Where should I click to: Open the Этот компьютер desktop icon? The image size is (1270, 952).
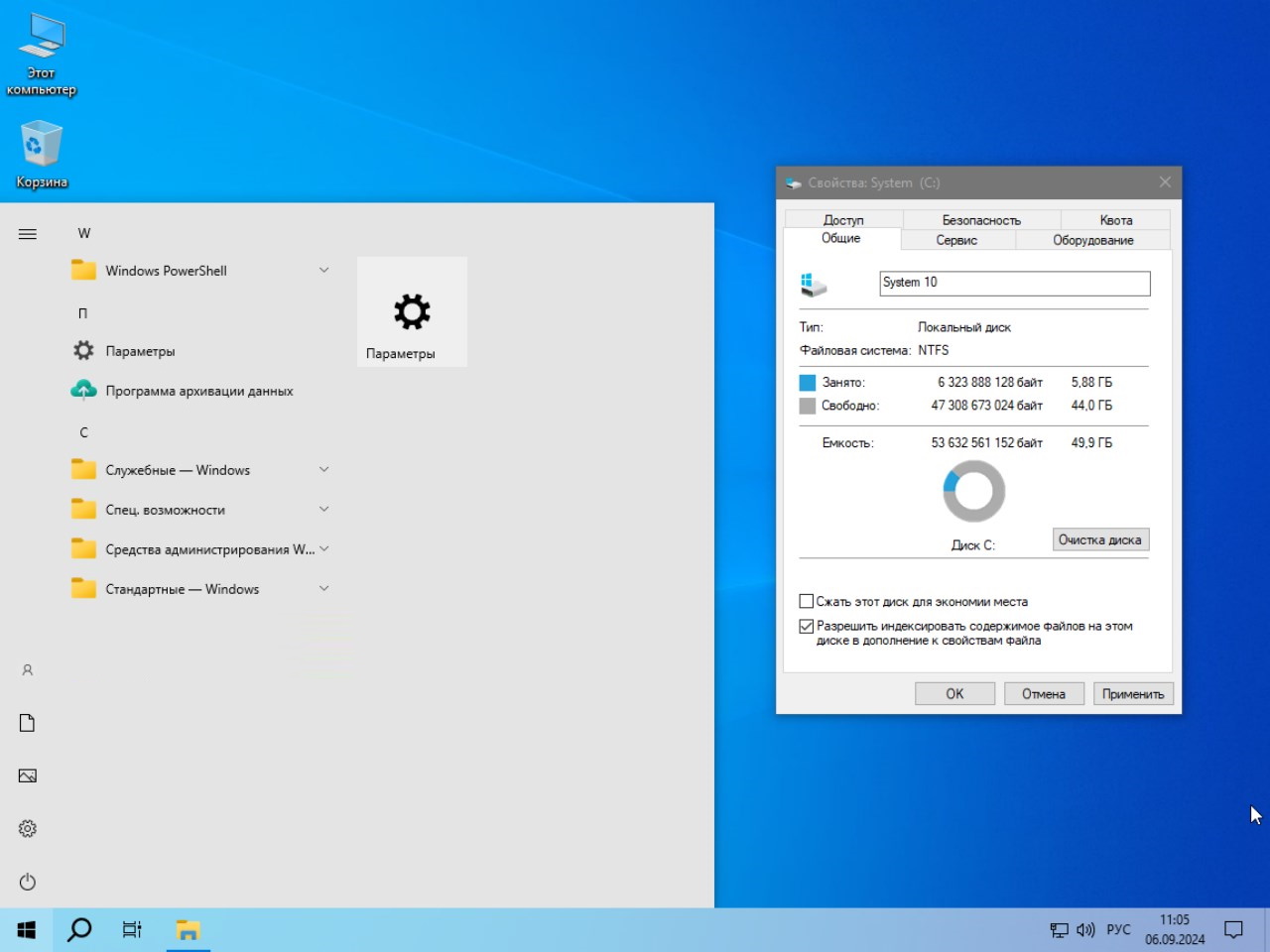click(41, 56)
